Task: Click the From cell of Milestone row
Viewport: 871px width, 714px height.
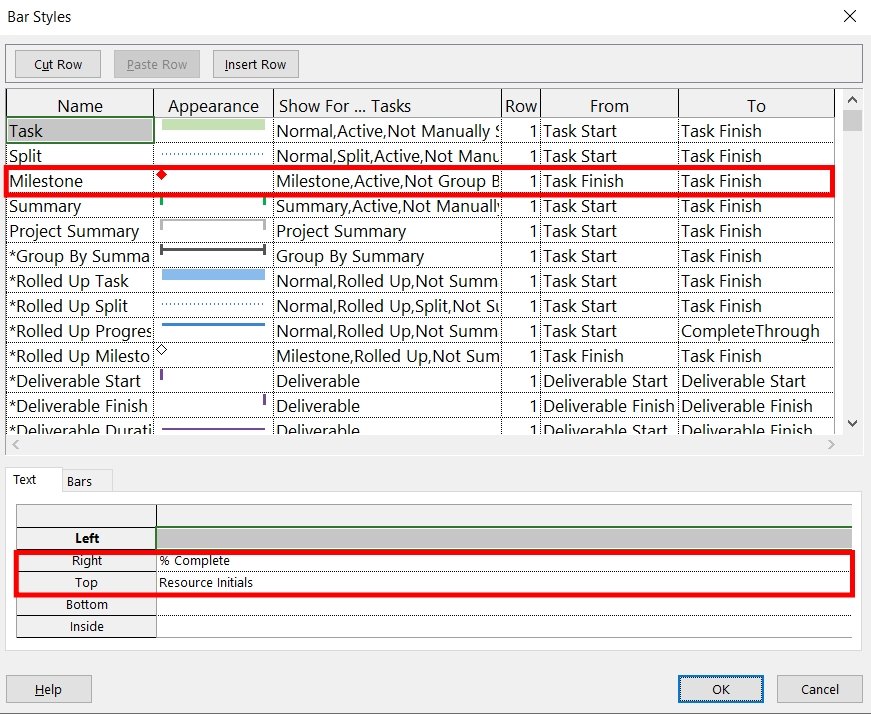Action: (x=609, y=181)
